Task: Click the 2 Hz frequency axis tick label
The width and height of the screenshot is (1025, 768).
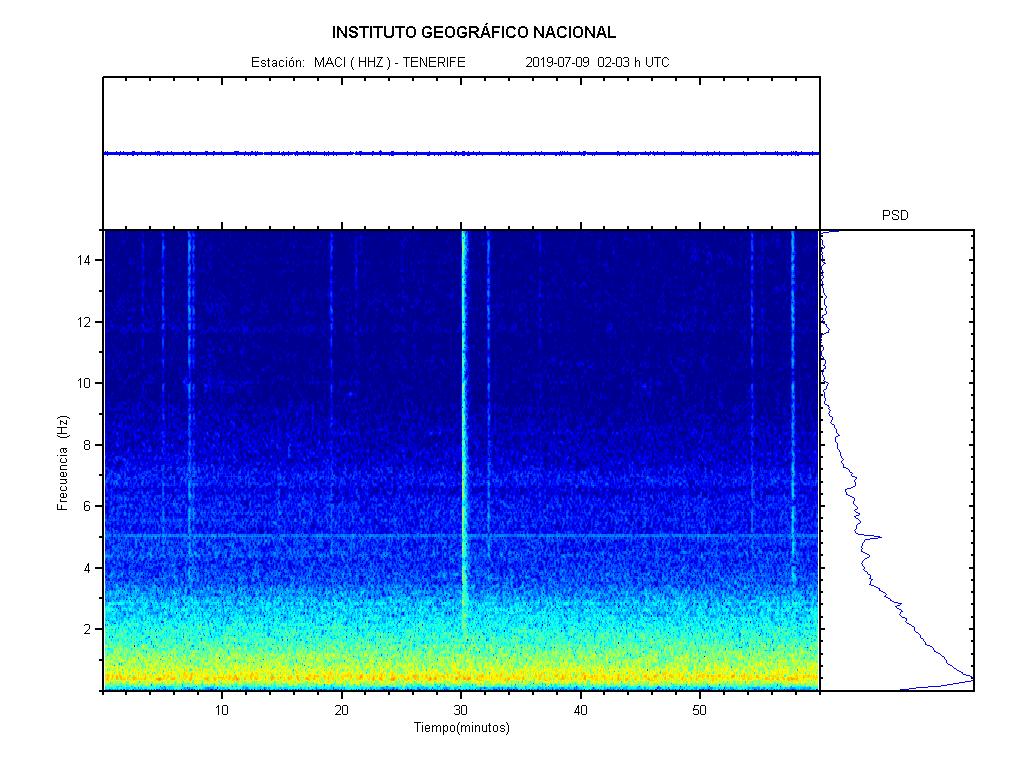Action: [90, 629]
